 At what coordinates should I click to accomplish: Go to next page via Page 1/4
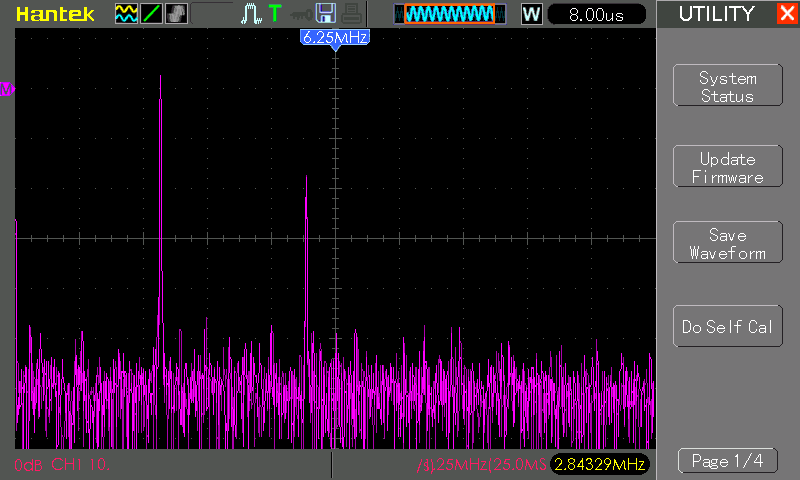click(728, 461)
